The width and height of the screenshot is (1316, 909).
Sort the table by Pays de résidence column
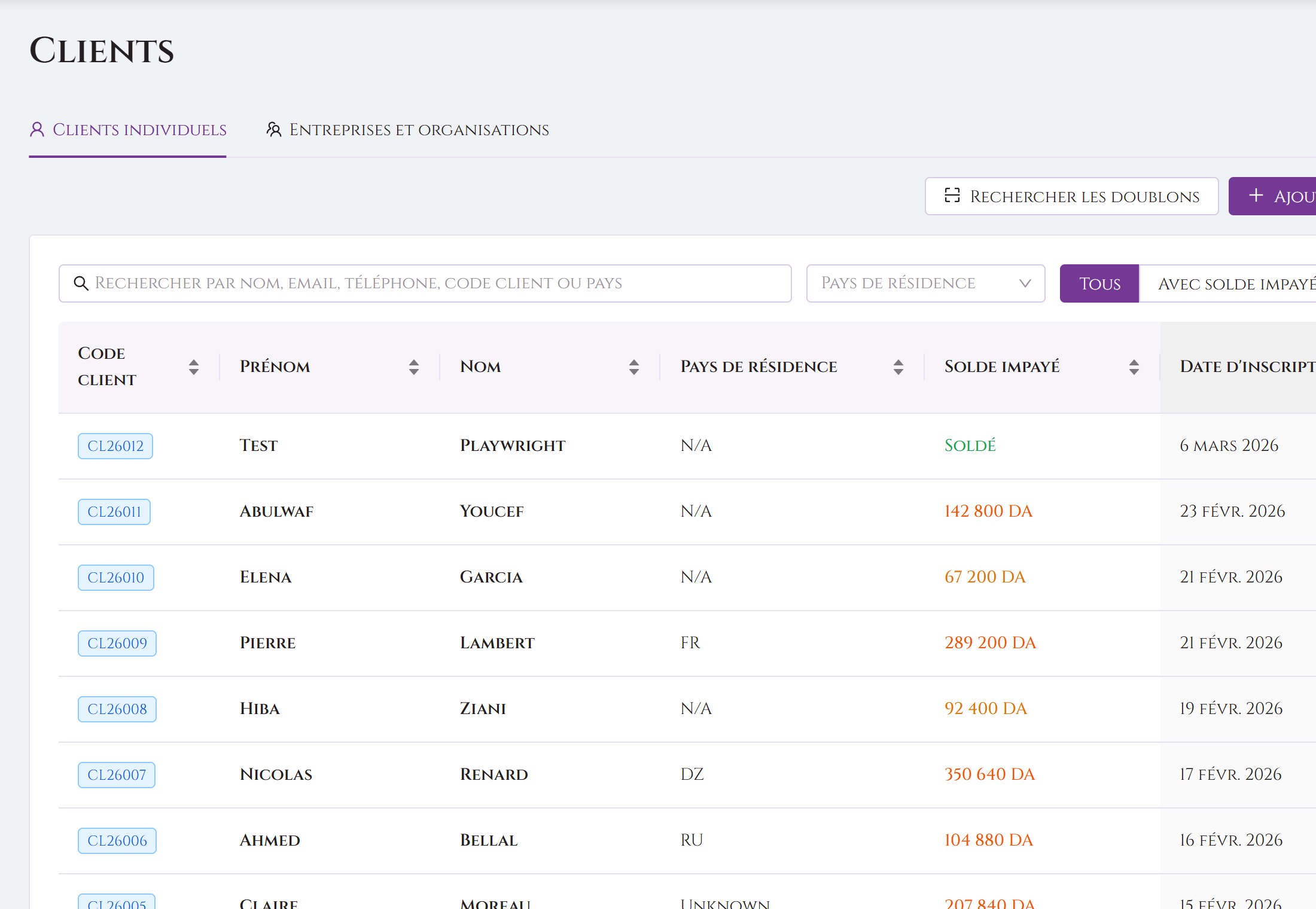point(897,367)
